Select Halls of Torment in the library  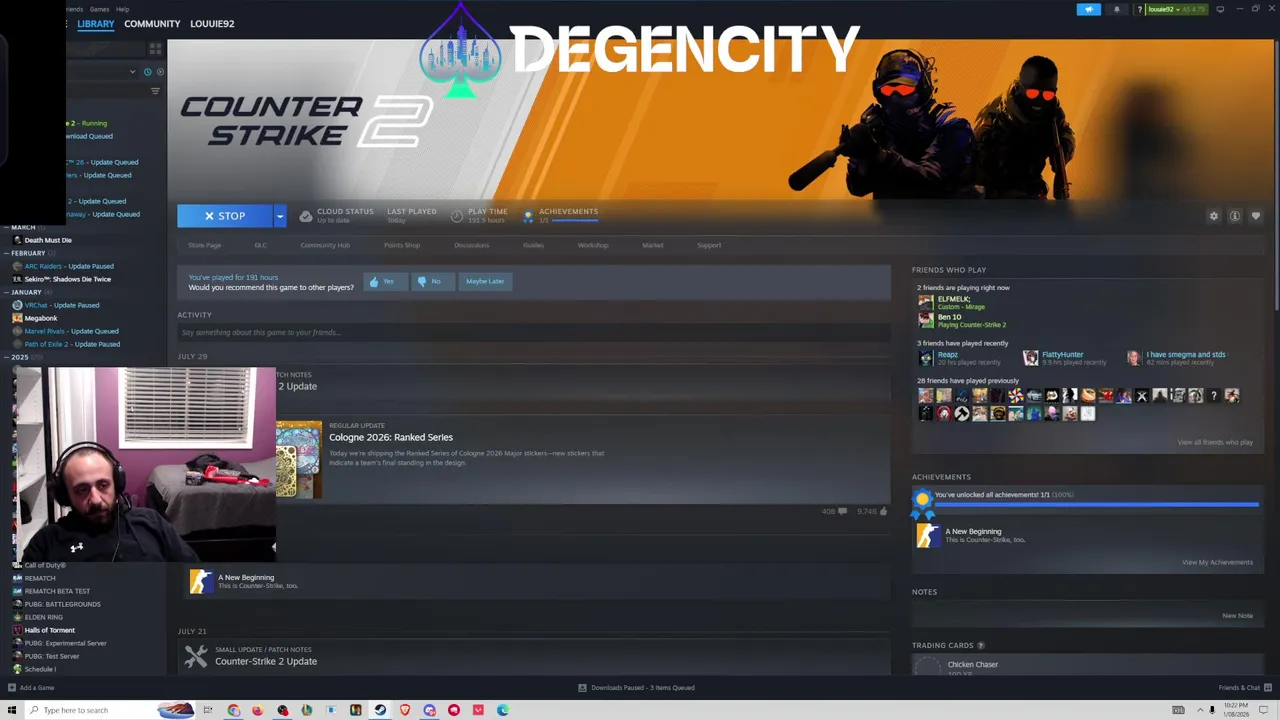[x=49, y=630]
